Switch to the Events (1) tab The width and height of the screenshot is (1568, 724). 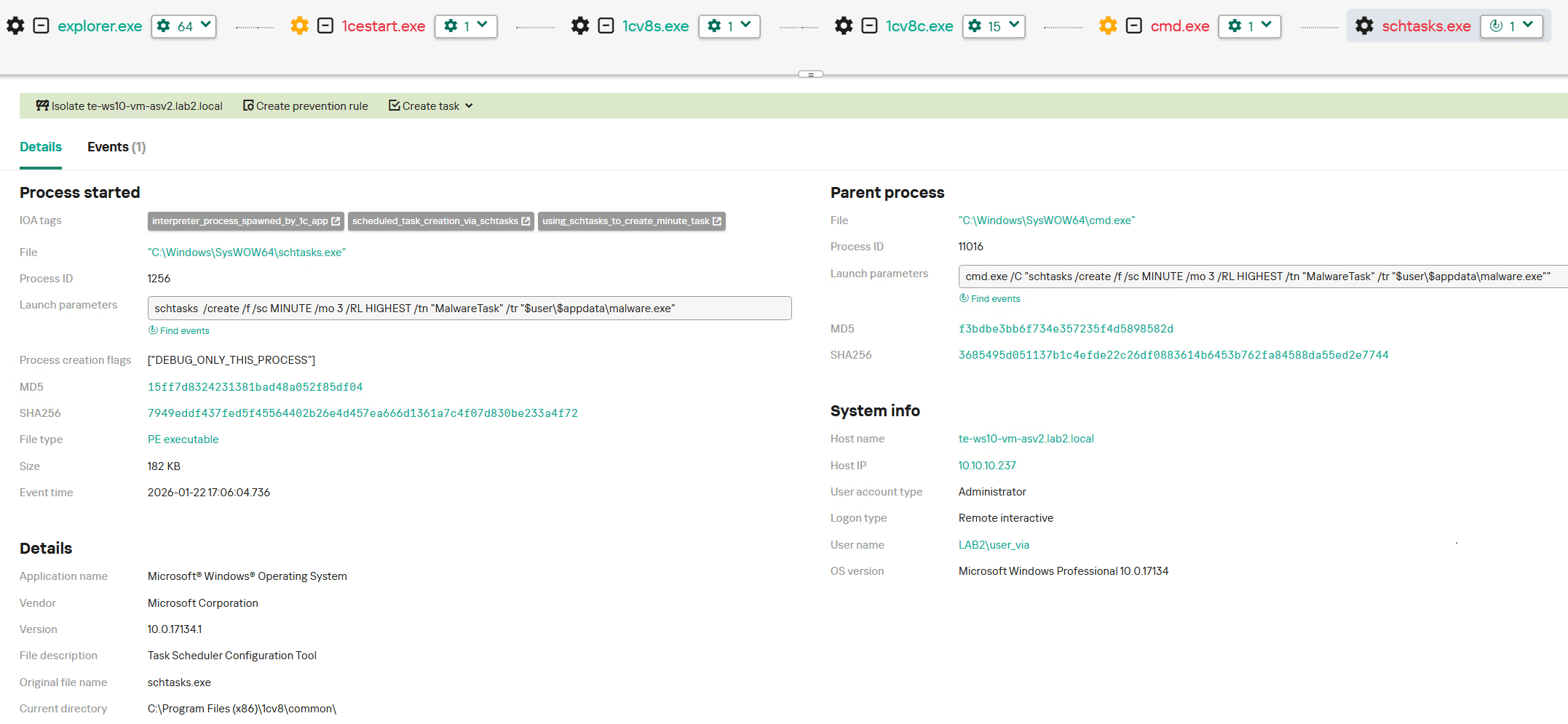click(x=116, y=147)
